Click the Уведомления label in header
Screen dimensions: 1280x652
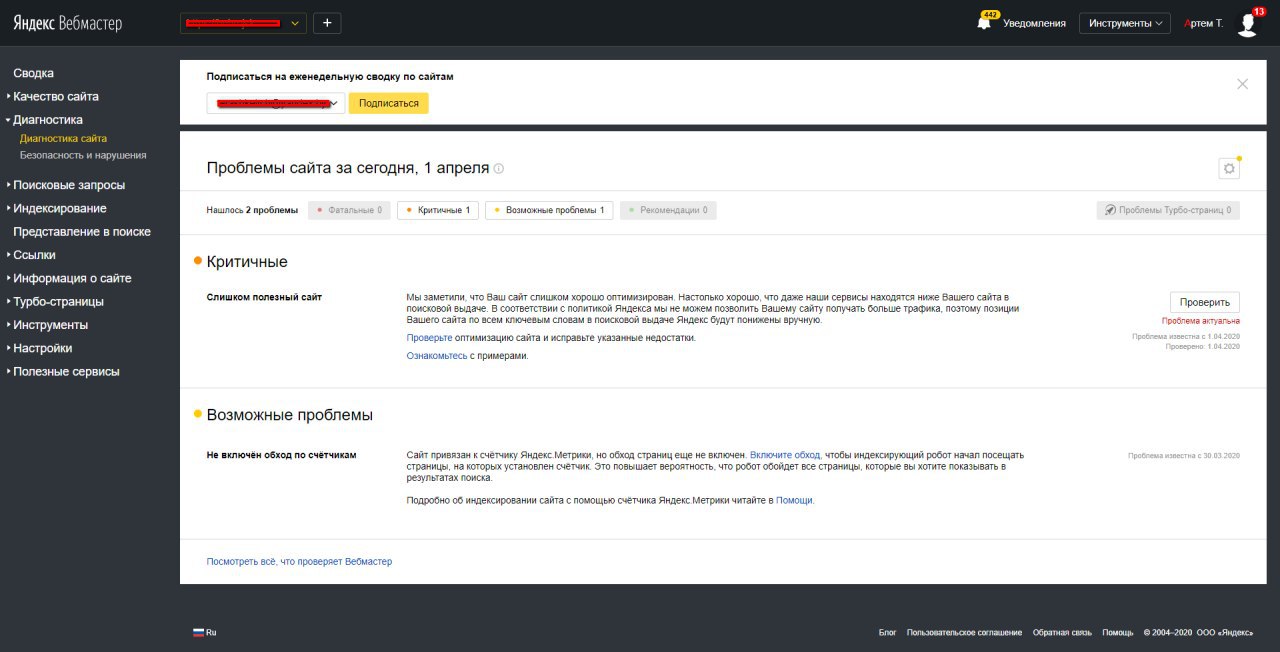tap(1034, 23)
